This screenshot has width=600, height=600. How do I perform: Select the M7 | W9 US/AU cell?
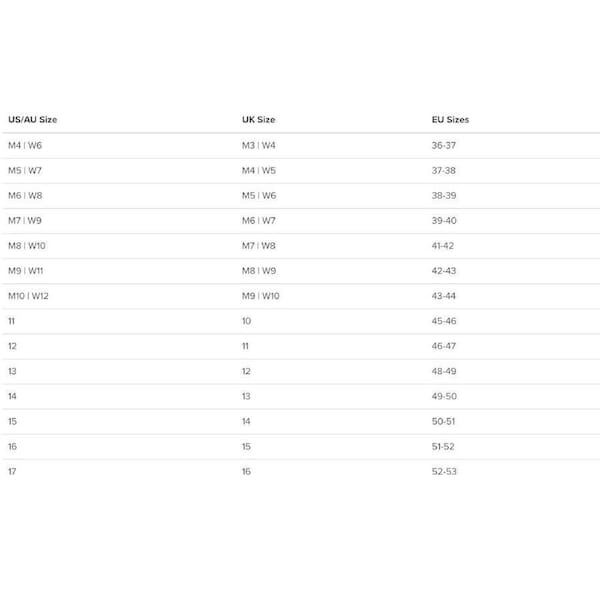[x=25, y=221]
